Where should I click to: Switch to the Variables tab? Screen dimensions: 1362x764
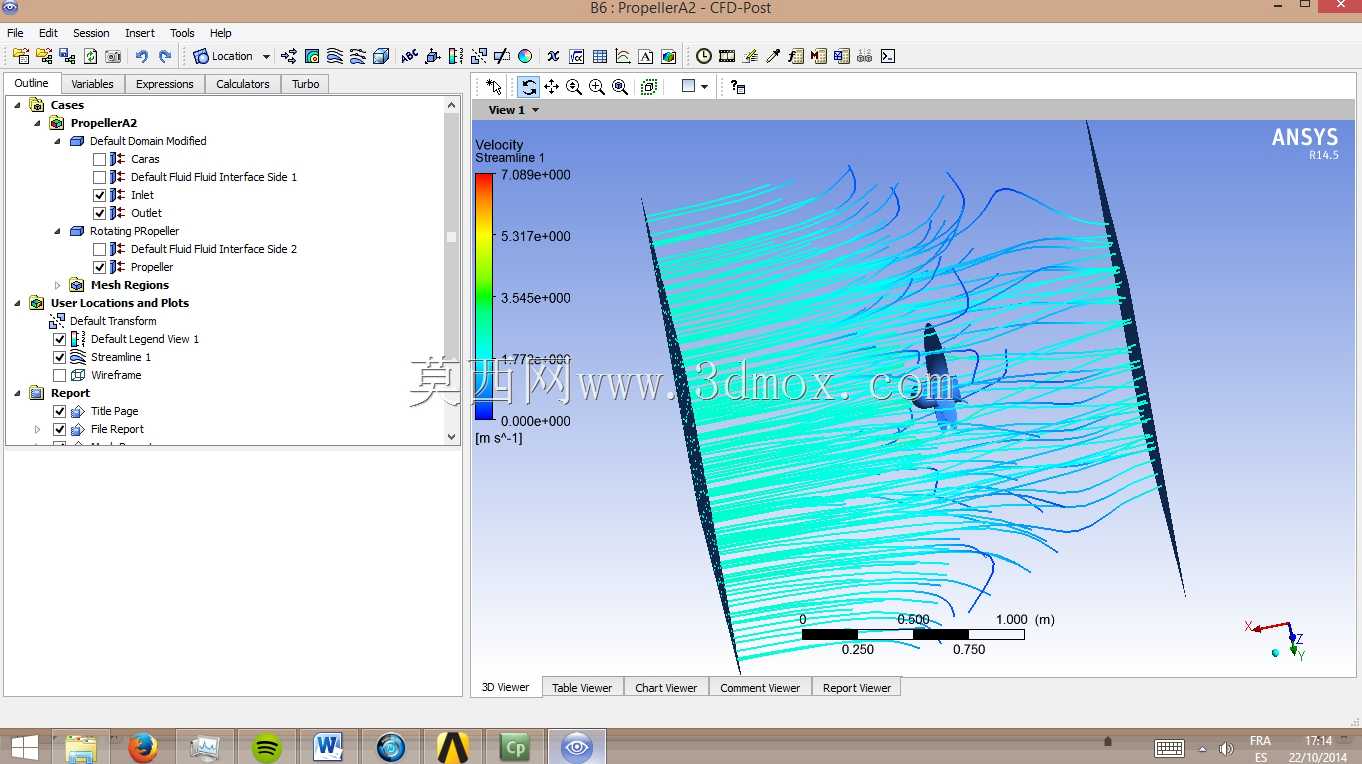[92, 84]
